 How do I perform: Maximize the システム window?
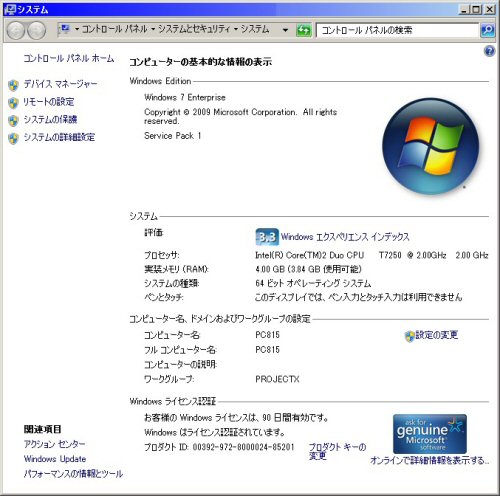coord(477,9)
